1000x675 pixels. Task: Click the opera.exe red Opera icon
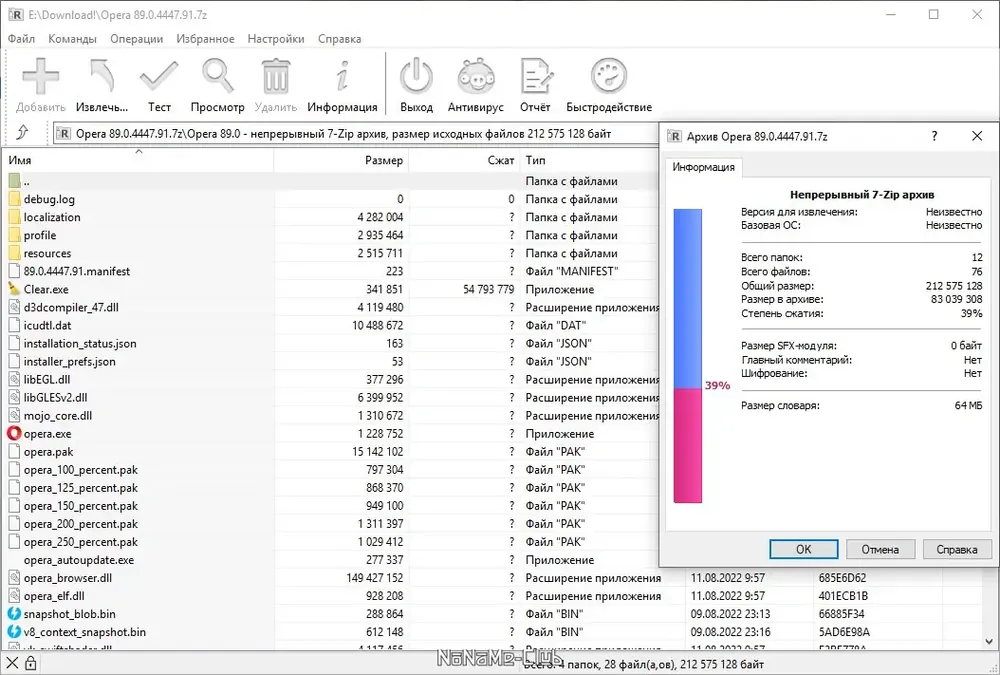(x=14, y=433)
